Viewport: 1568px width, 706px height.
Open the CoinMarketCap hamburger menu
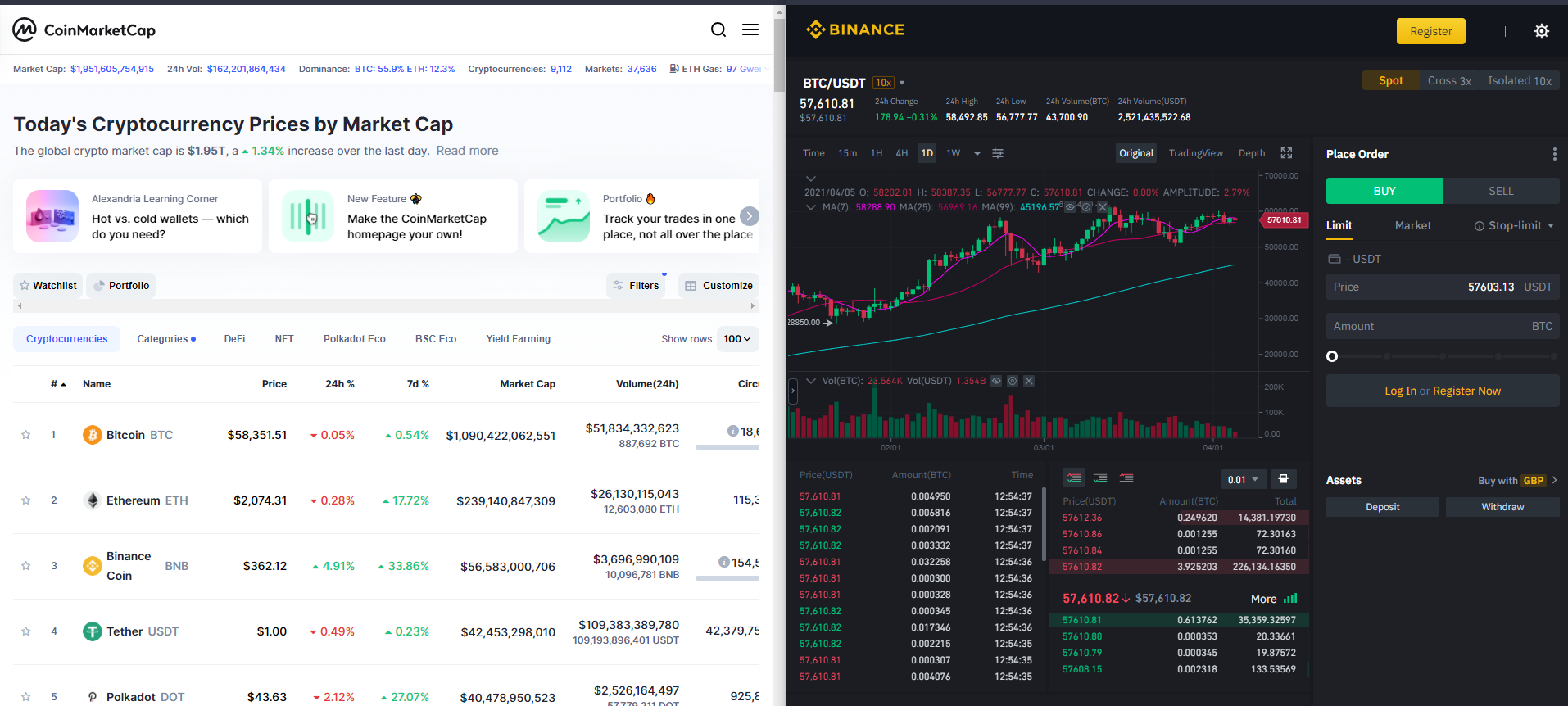tap(750, 30)
